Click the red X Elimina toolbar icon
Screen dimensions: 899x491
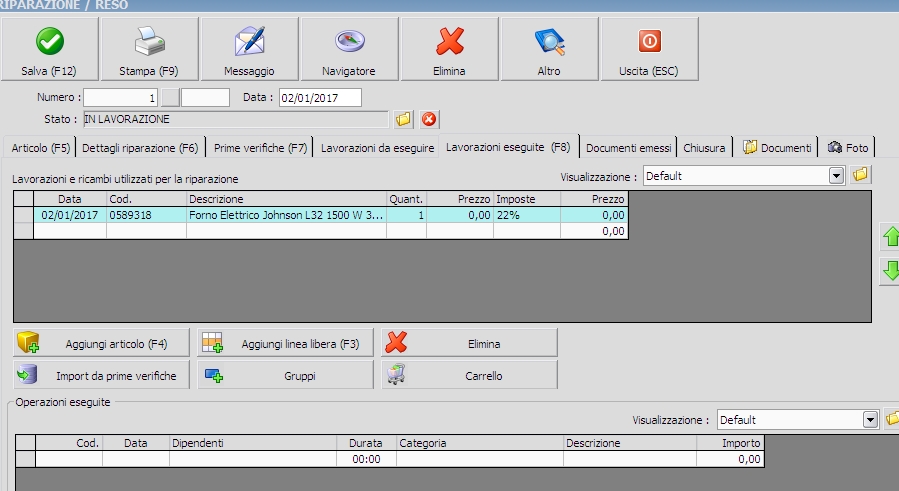(450, 41)
